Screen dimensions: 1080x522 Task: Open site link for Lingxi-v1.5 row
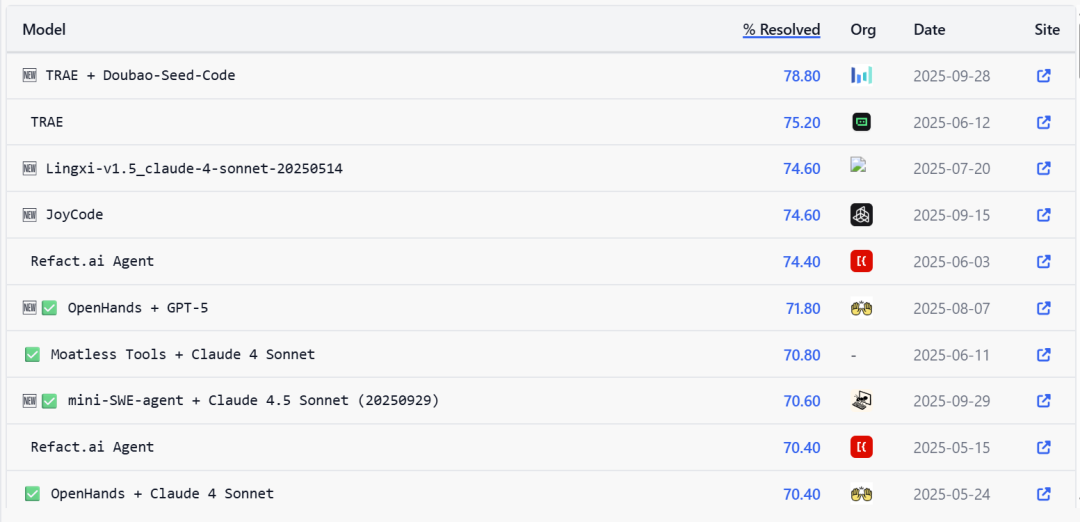coord(1043,169)
